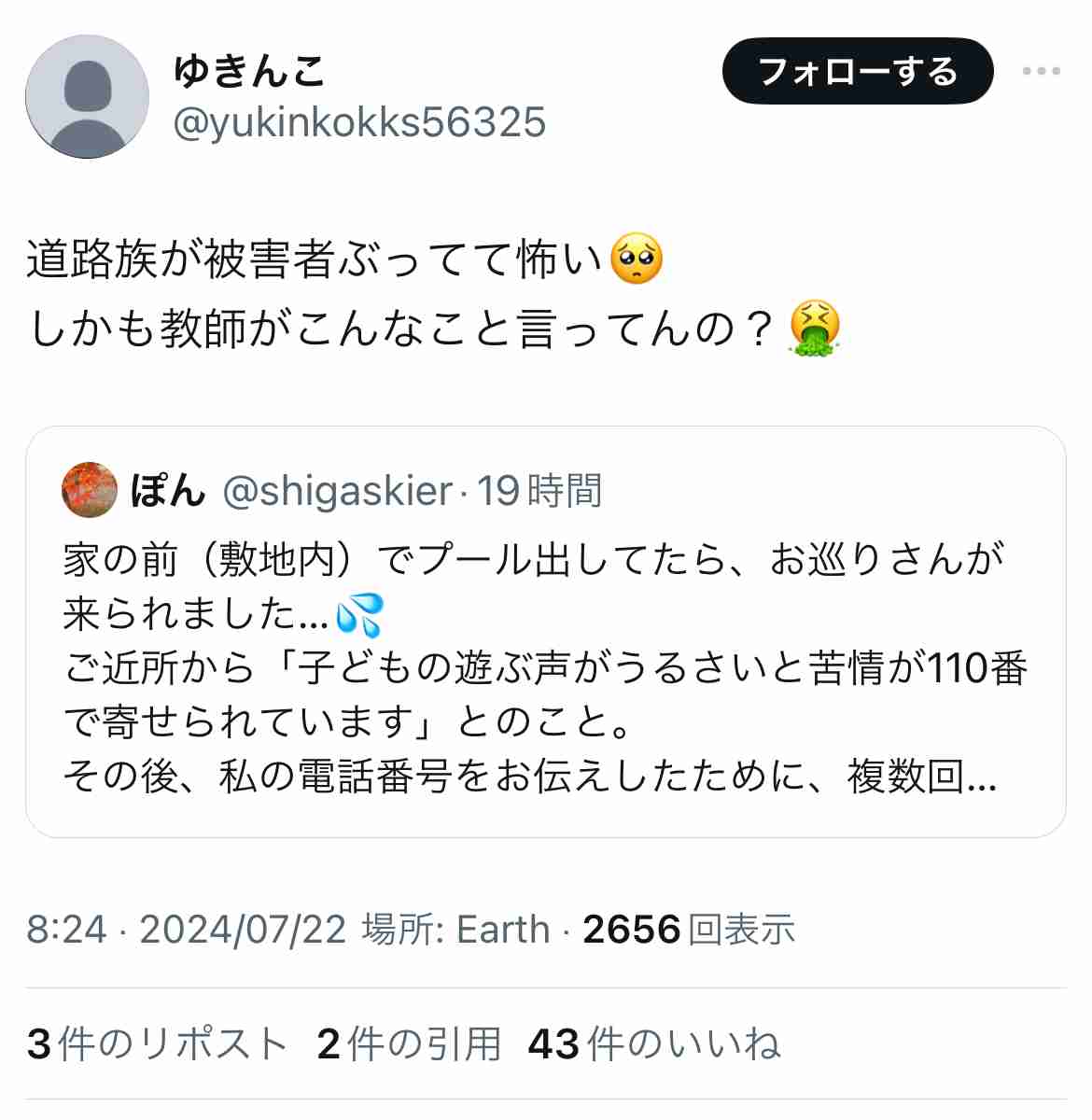The width and height of the screenshot is (1092, 1120).
Task: Show the 2件の引用 quotes list
Action: (x=409, y=1044)
